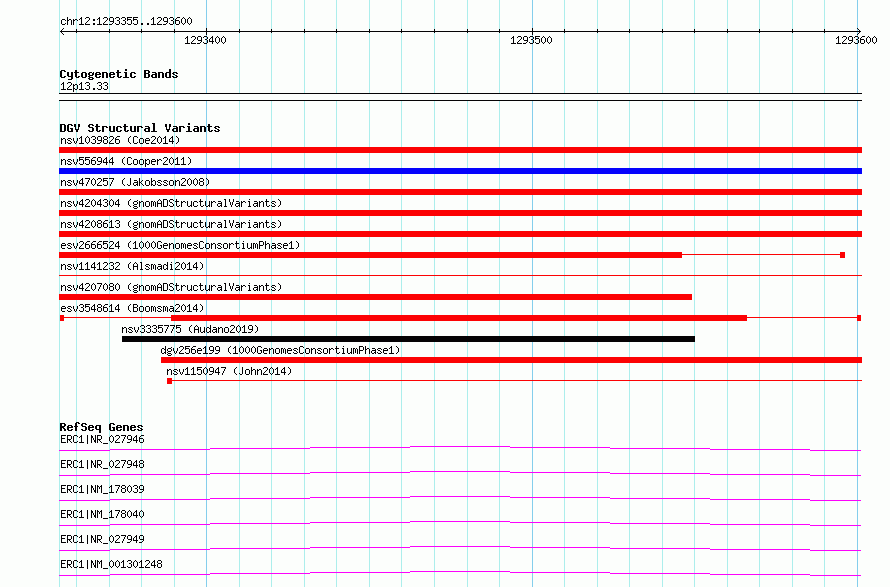Image resolution: width=890 pixels, height=587 pixels.
Task: Open esv3548614 (Boomsma2014) variant label
Action: pos(132,308)
